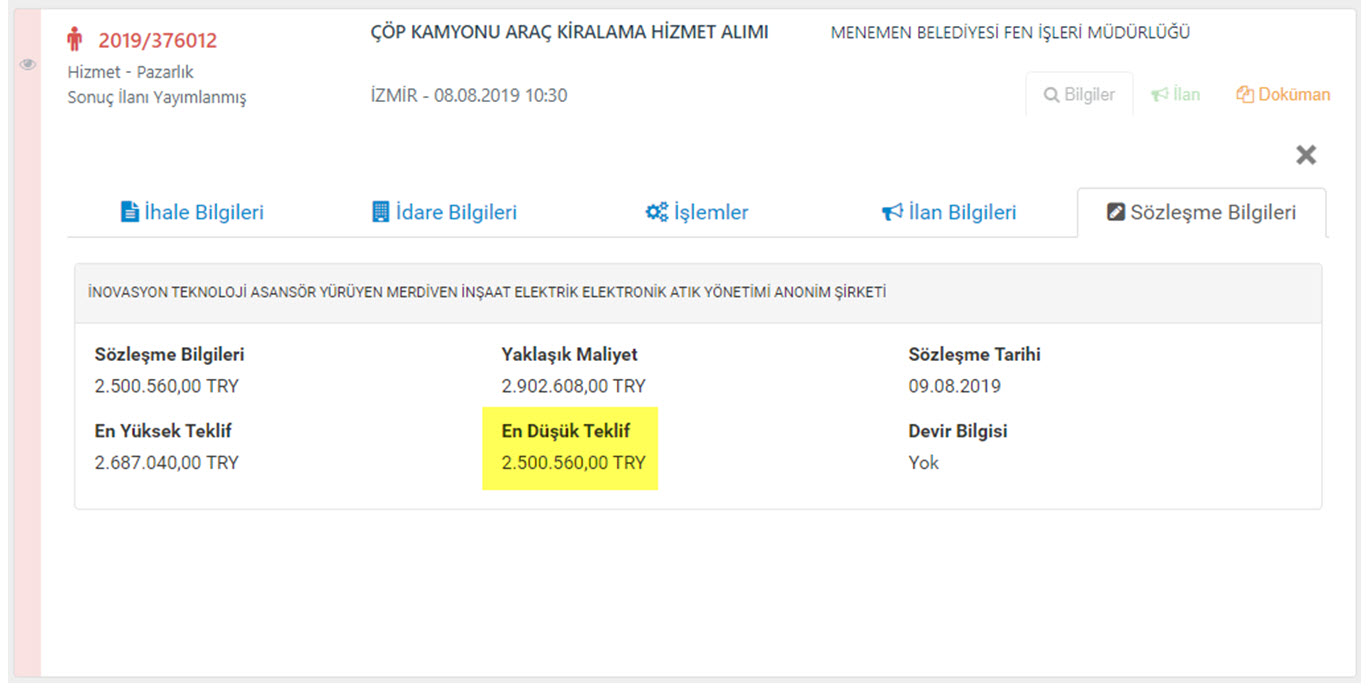Click the Sonuç İlanı Yayımlanmış status text

157,98
